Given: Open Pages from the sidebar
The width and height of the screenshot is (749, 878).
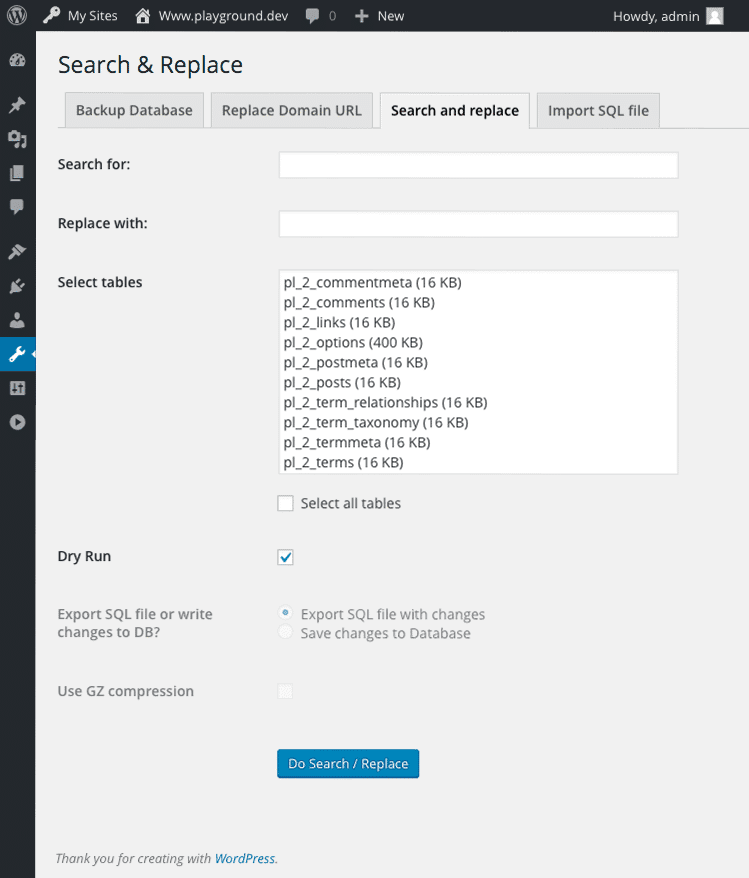Looking at the screenshot, I should (17, 173).
